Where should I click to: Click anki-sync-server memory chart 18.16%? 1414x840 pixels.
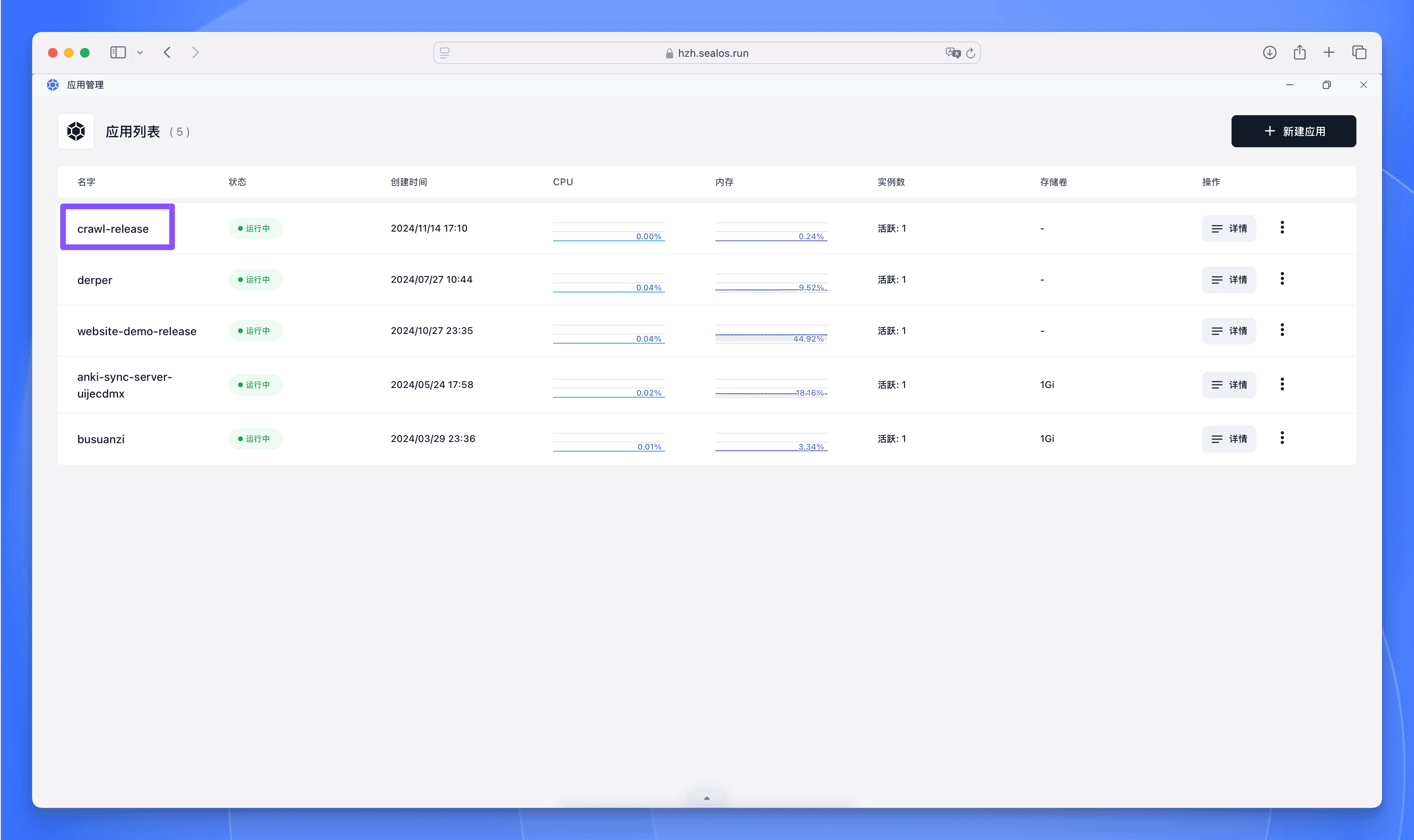coord(771,388)
